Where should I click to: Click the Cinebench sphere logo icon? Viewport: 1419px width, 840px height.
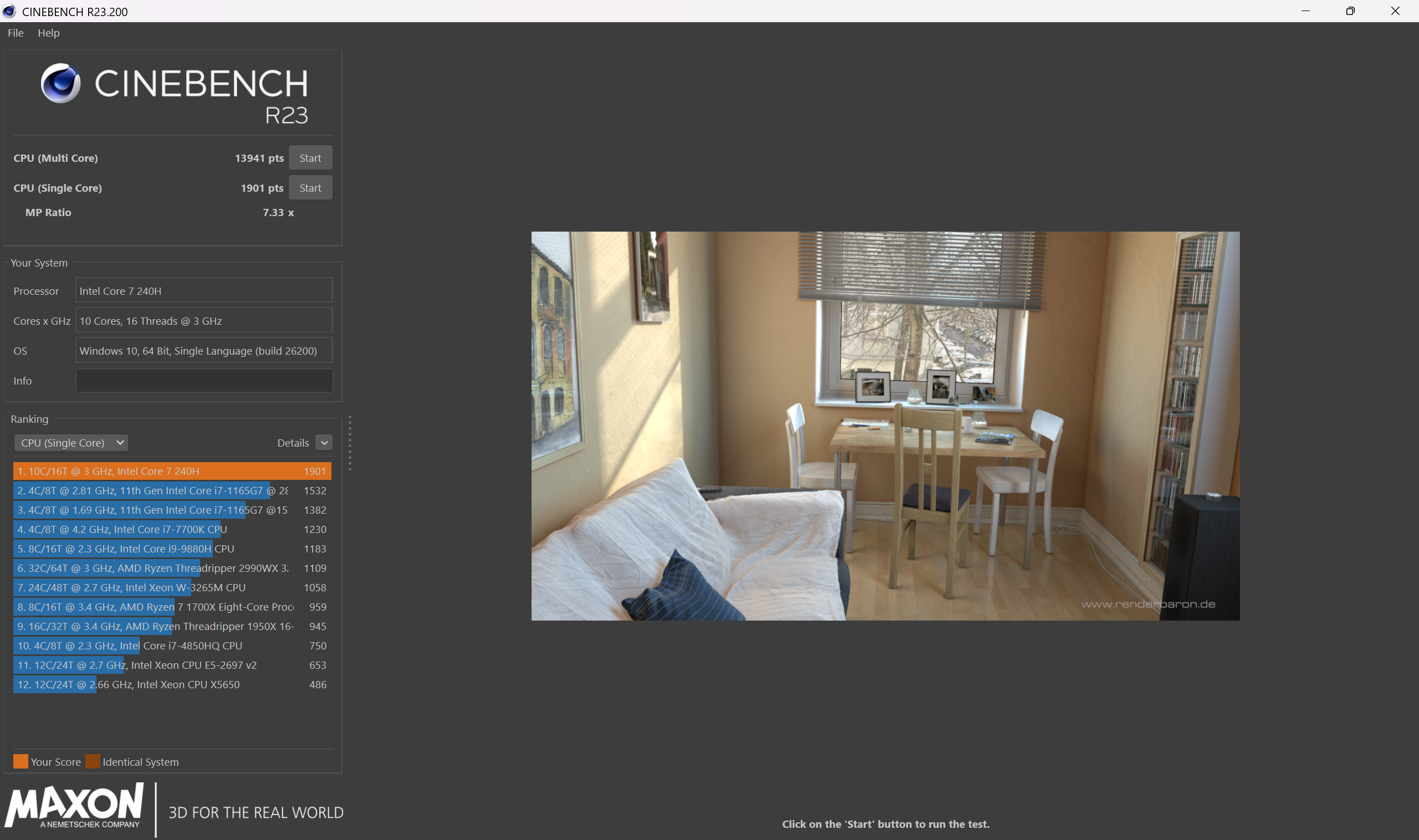tap(60, 83)
